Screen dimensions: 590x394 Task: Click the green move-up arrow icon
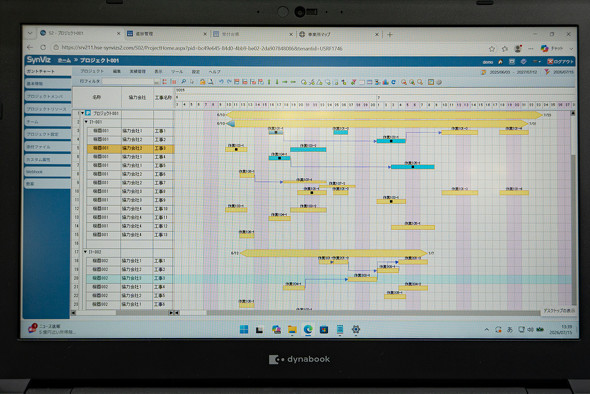pos(269,82)
